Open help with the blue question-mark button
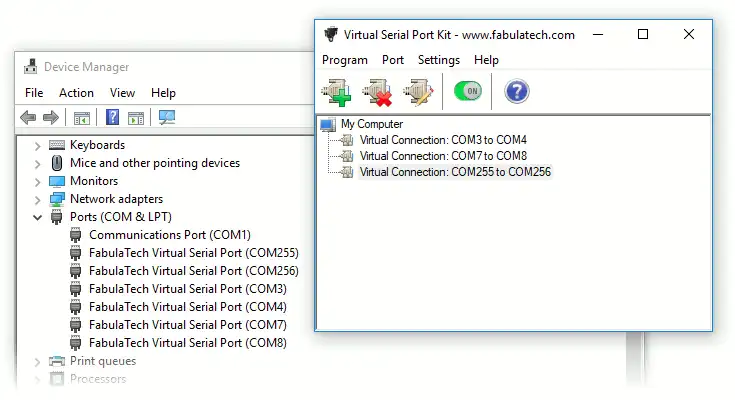This screenshot has width=735, height=400. (x=516, y=92)
